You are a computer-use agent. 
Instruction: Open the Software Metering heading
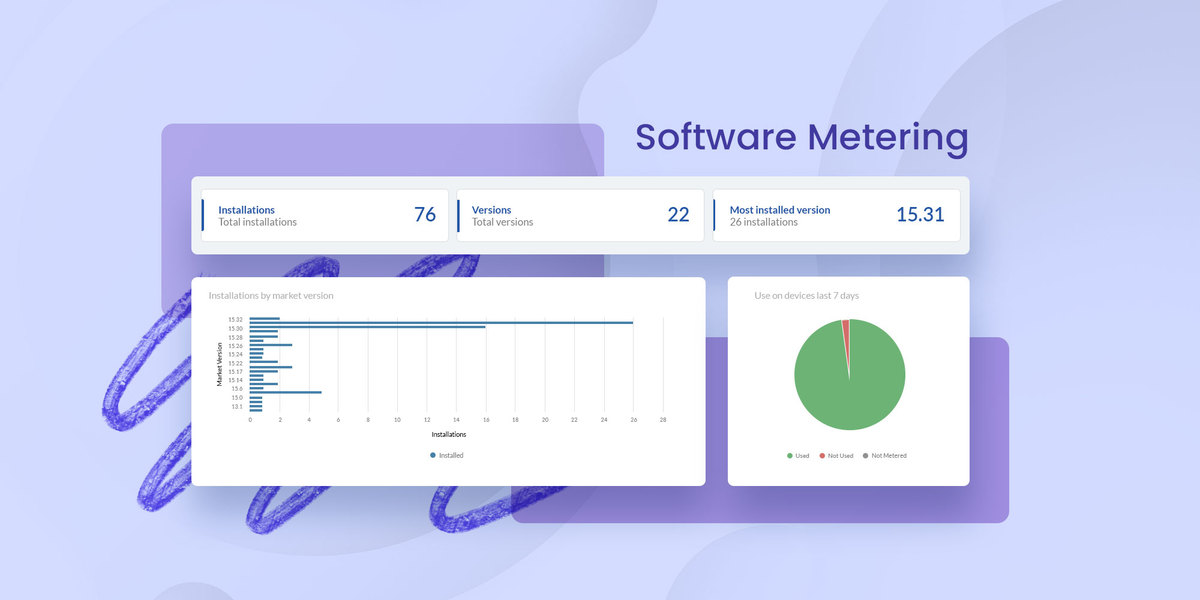click(801, 137)
